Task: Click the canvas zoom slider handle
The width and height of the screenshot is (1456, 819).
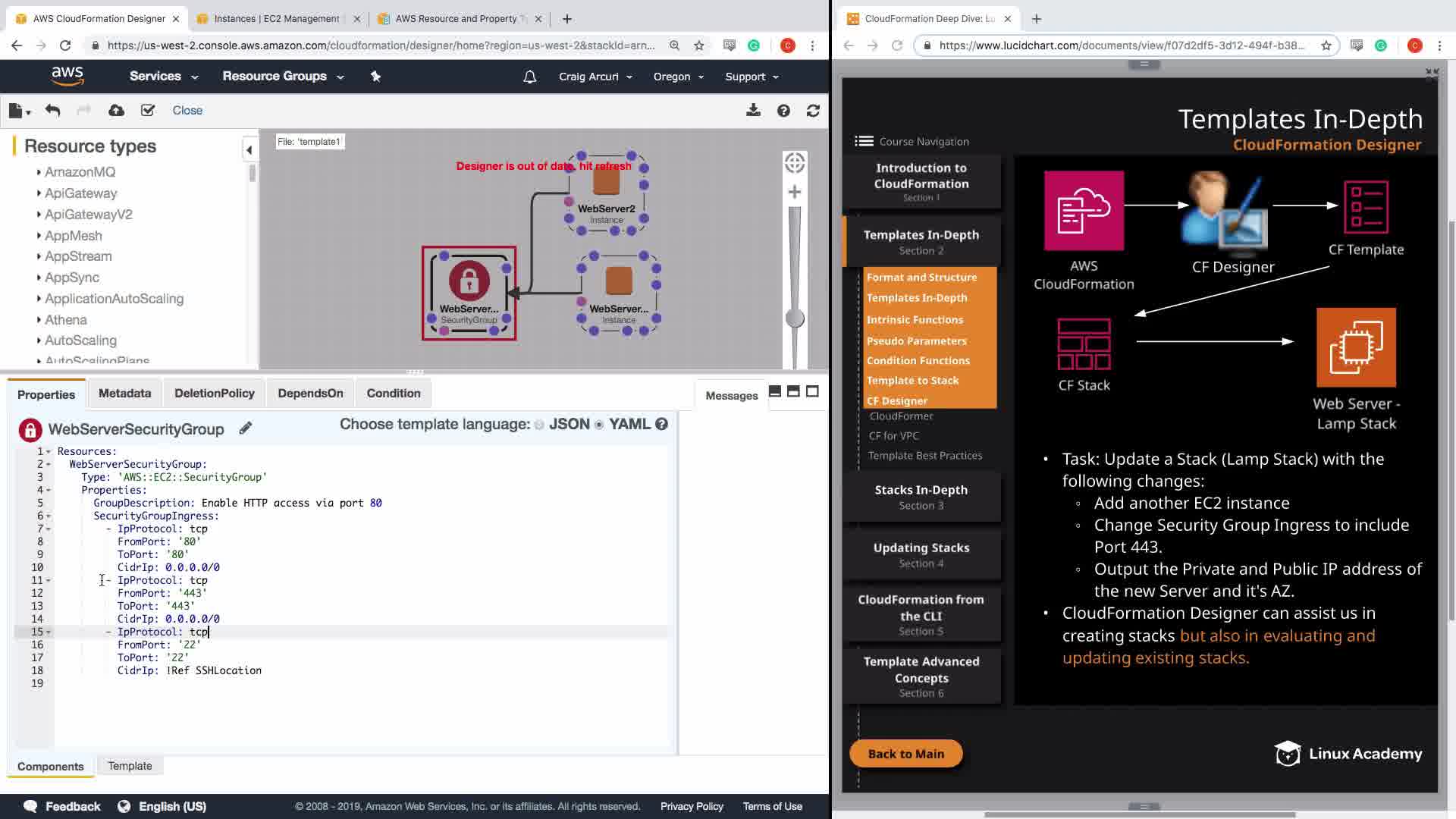Action: click(x=795, y=318)
